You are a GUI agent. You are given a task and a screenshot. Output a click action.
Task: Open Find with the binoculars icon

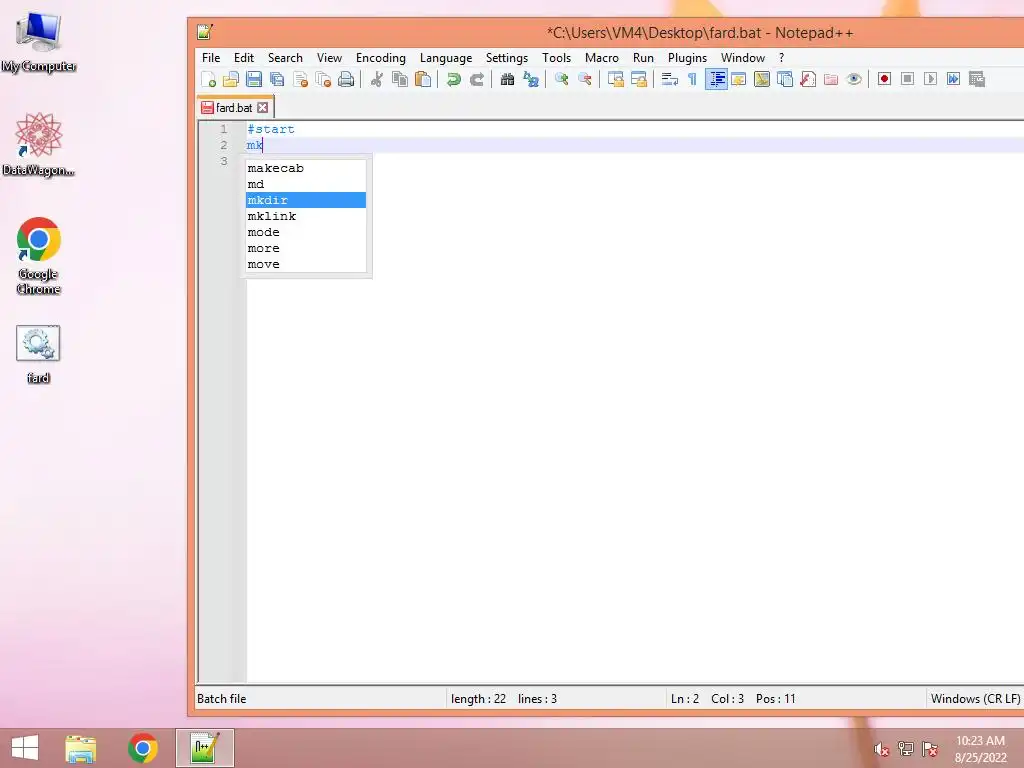507,79
